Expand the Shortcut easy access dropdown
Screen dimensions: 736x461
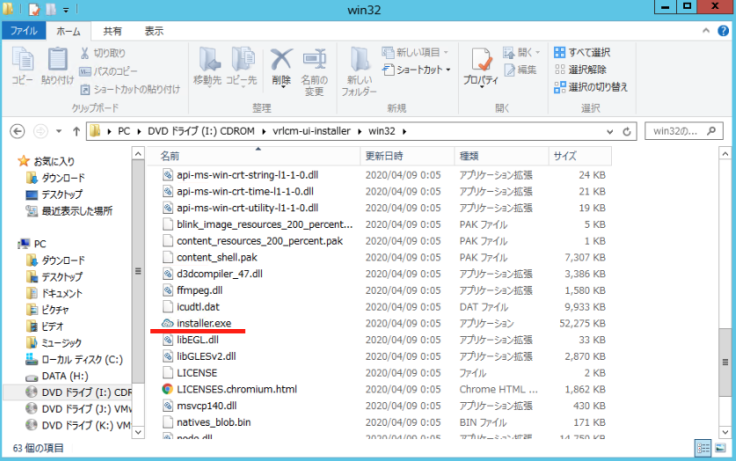point(448,70)
